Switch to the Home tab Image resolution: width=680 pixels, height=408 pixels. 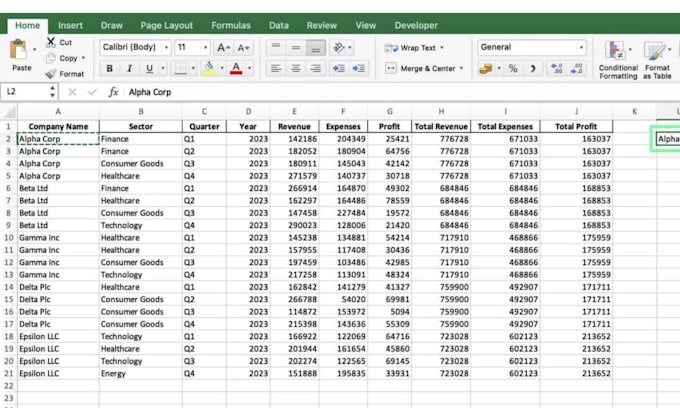click(27, 25)
